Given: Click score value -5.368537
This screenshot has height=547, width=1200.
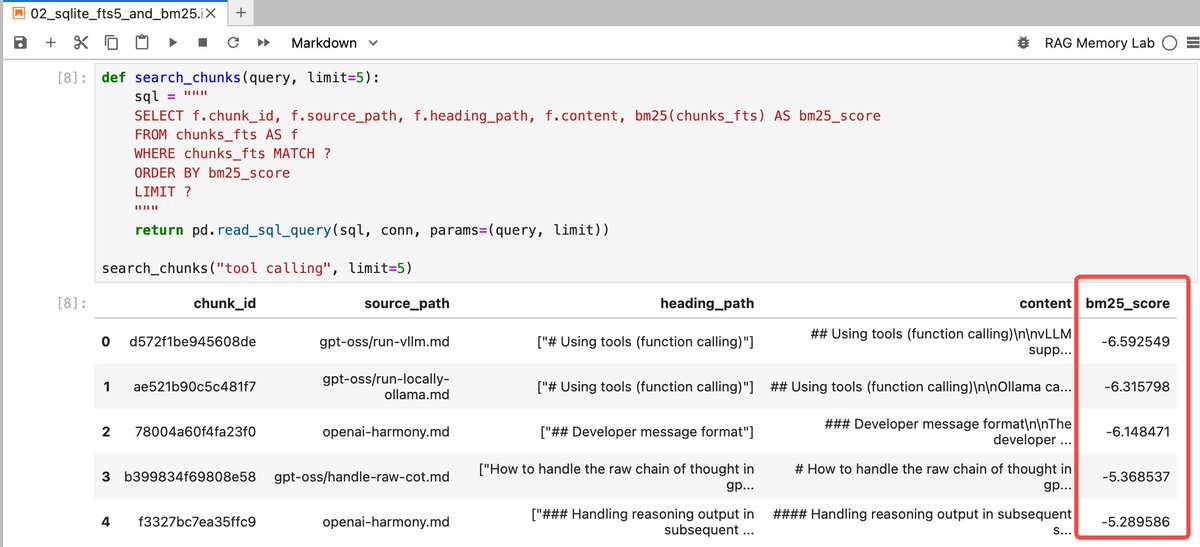Looking at the screenshot, I should (x=1134, y=477).
